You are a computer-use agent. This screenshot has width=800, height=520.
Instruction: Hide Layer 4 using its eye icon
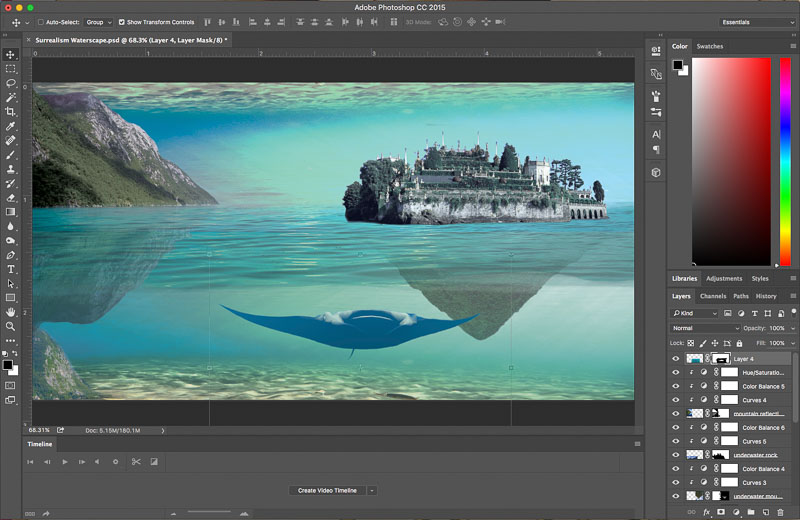676,359
